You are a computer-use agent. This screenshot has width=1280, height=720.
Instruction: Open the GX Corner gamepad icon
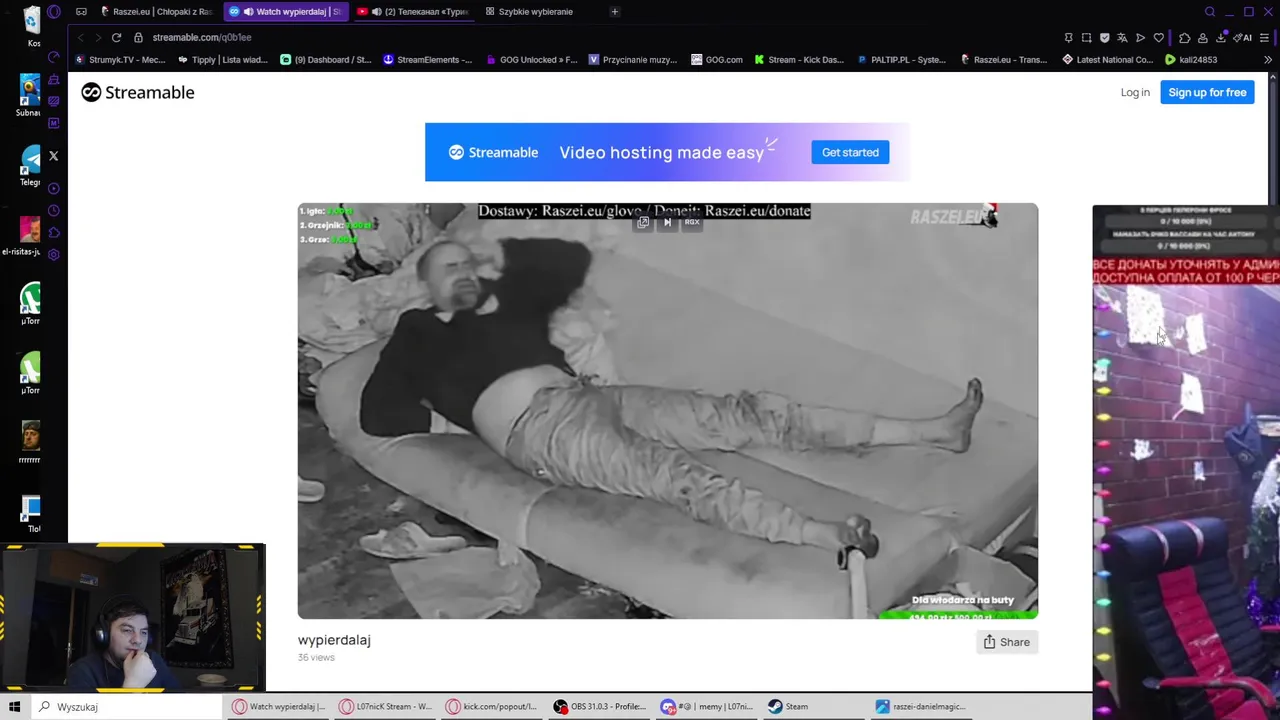[x=81, y=12]
